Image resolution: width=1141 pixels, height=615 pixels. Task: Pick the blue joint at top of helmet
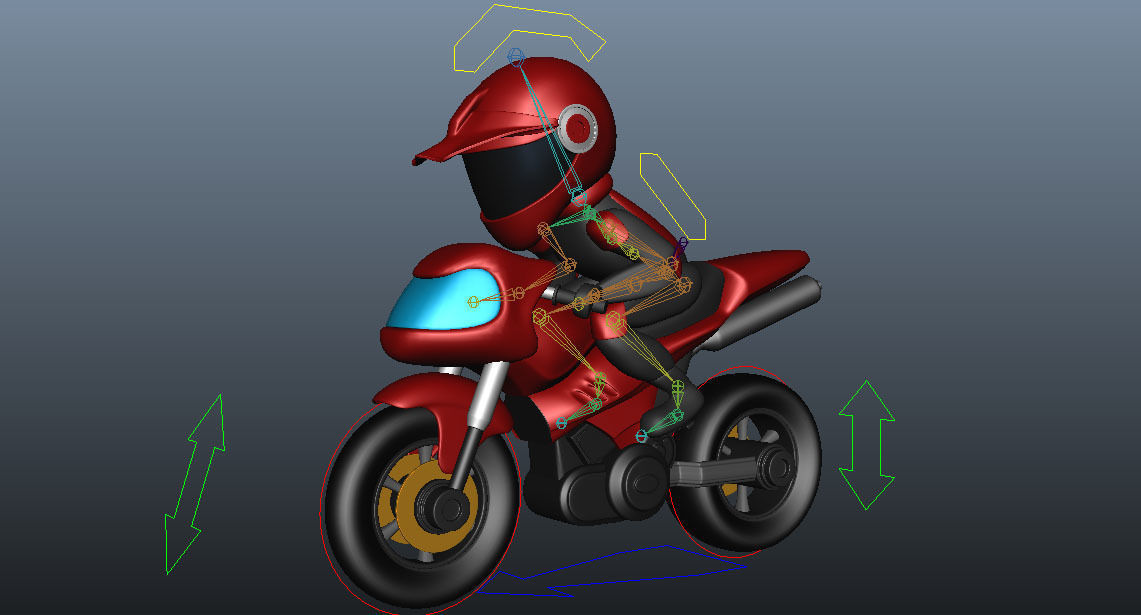point(516,56)
